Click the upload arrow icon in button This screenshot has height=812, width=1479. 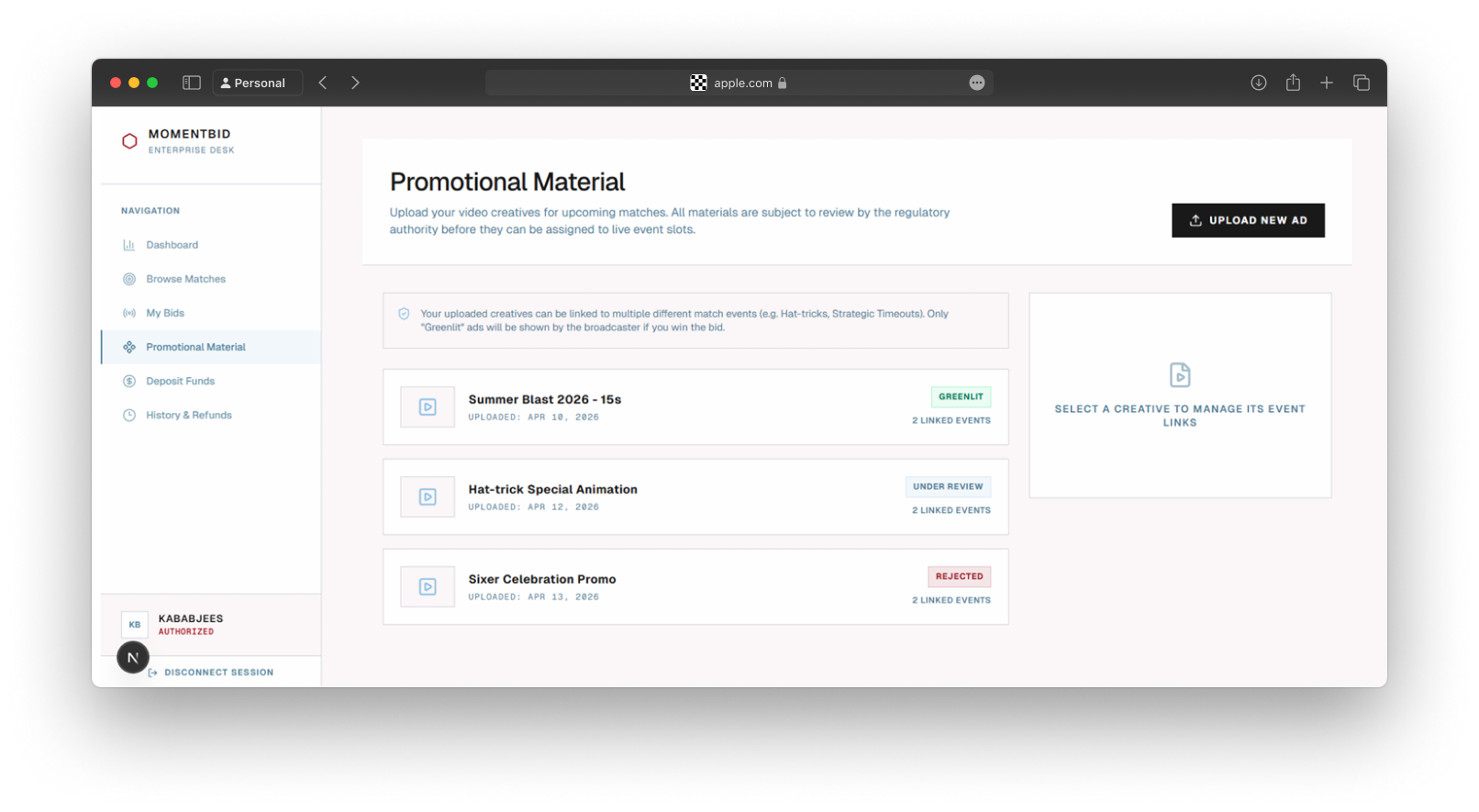1195,220
